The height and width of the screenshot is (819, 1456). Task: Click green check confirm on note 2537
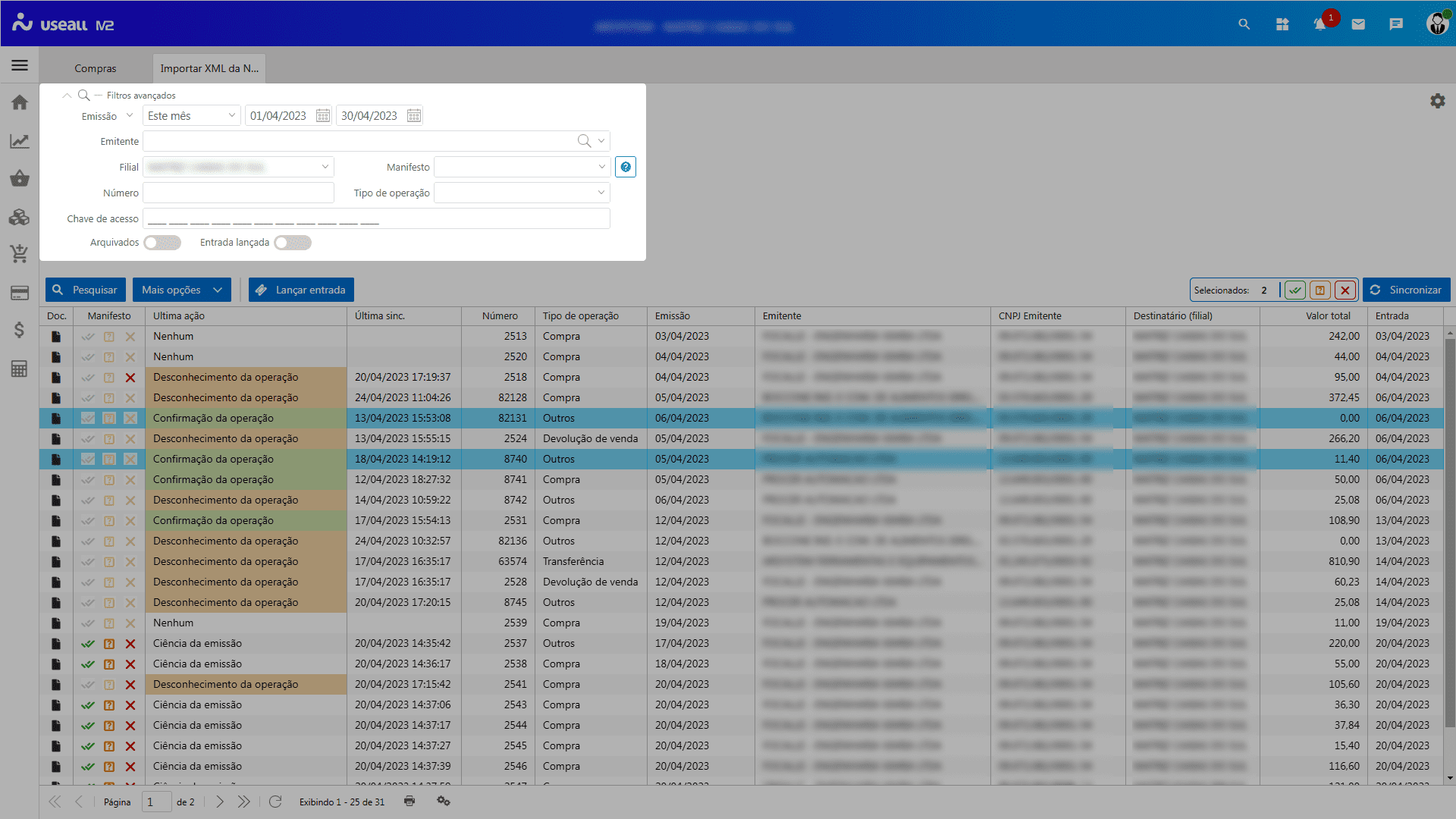click(x=88, y=644)
